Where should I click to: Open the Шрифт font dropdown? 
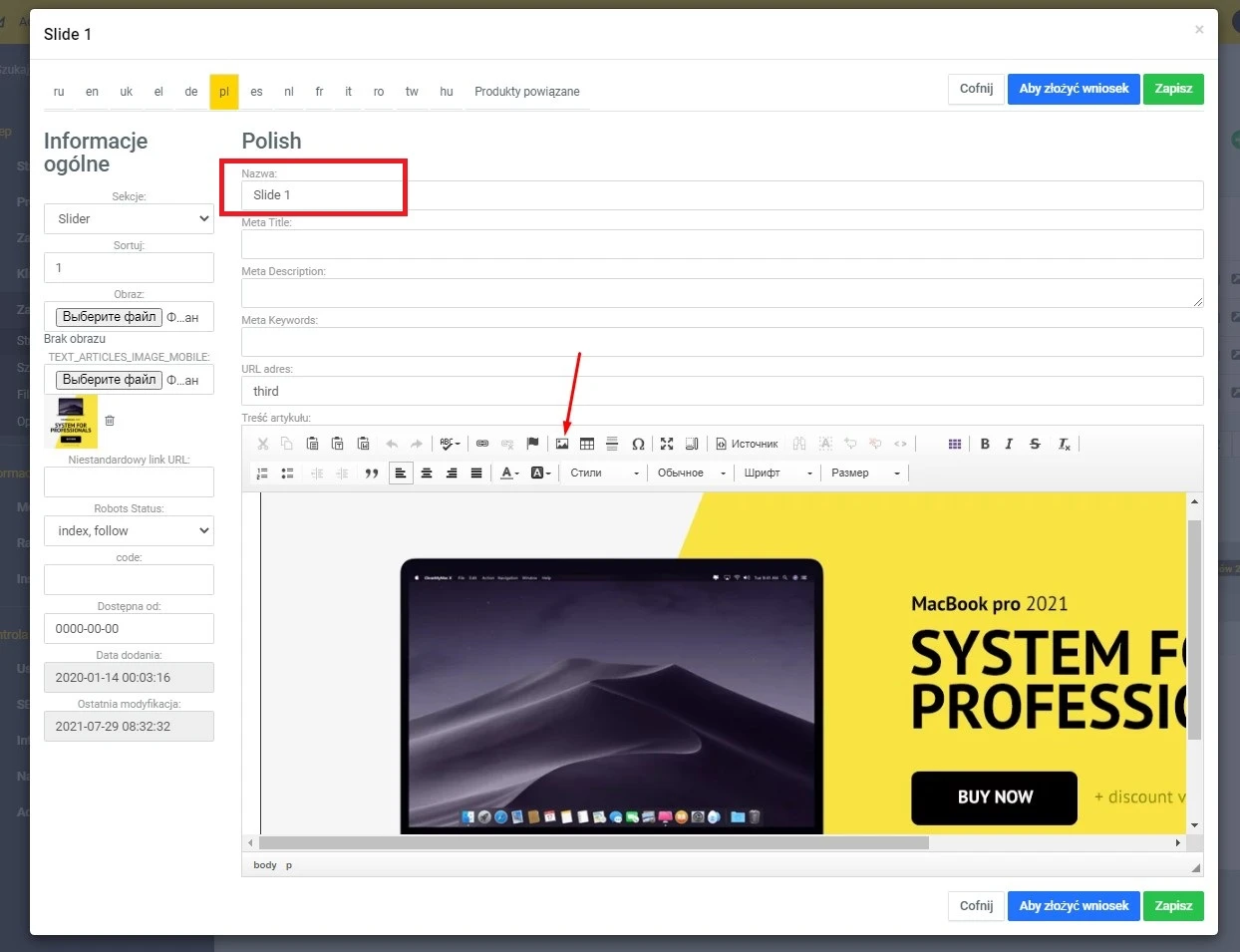click(x=777, y=473)
